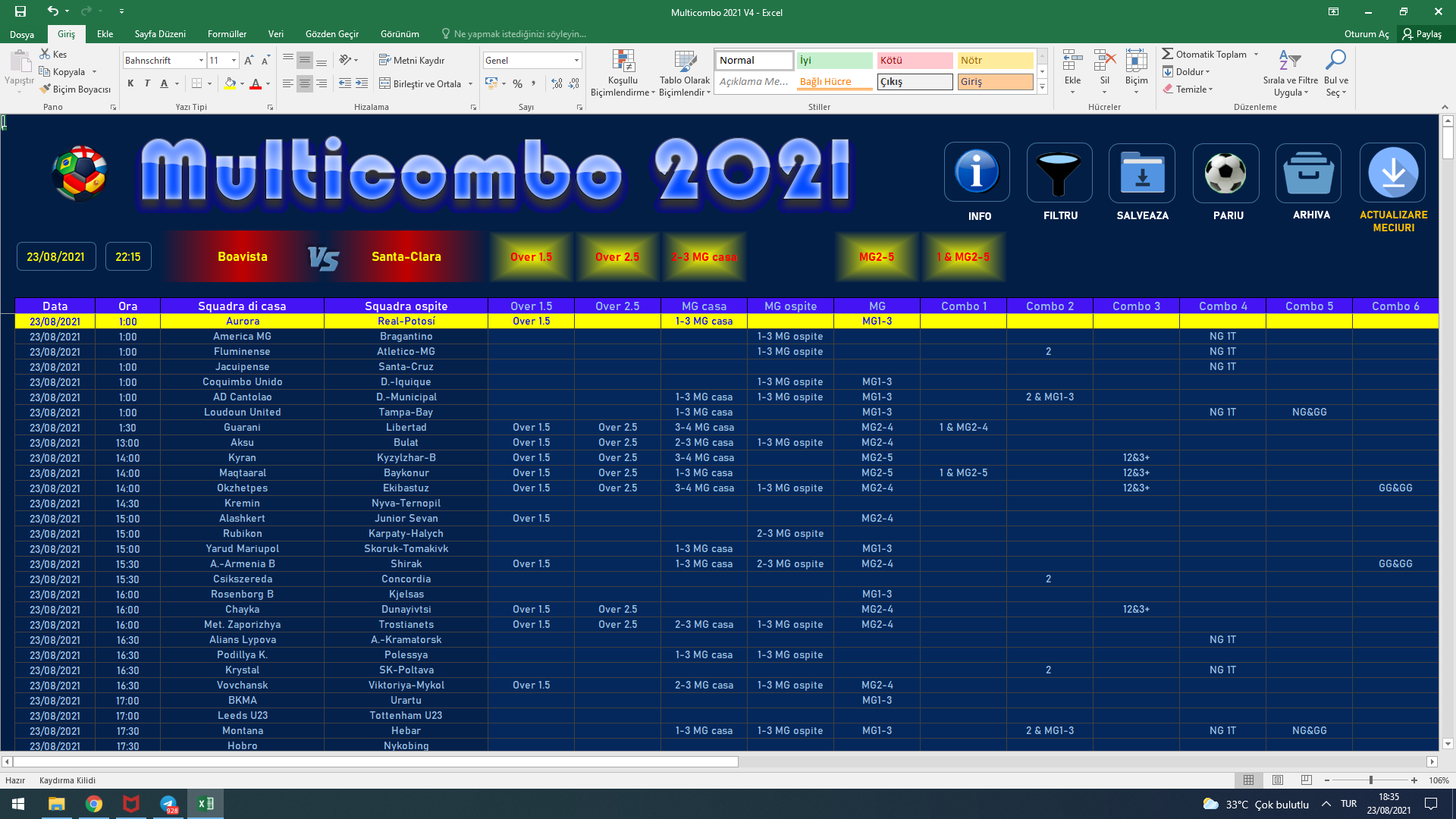Switch to the Gözden Geçir tab
This screenshot has height=819, width=1456.
click(332, 34)
